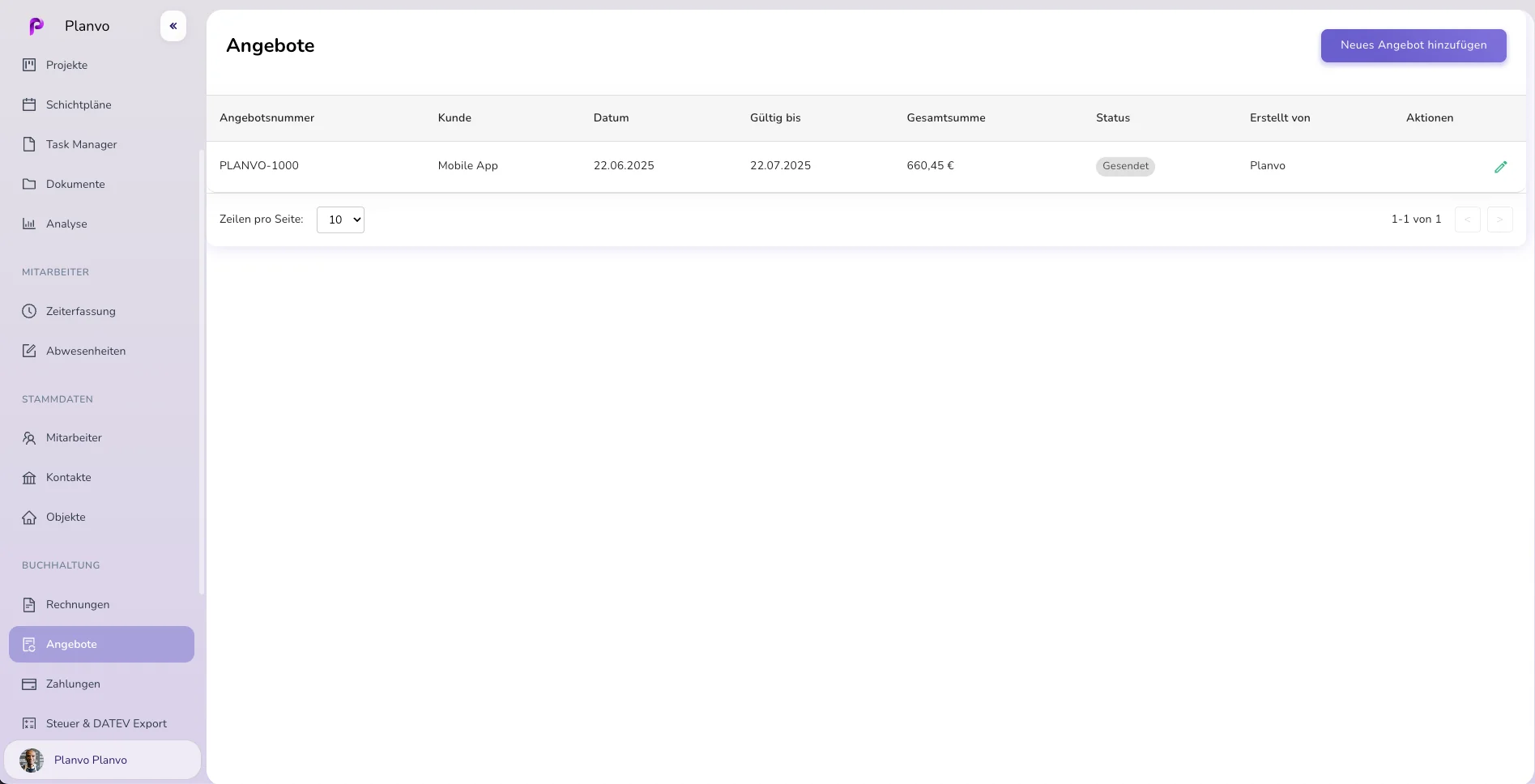Click the Gesendet status badge

coord(1125,166)
